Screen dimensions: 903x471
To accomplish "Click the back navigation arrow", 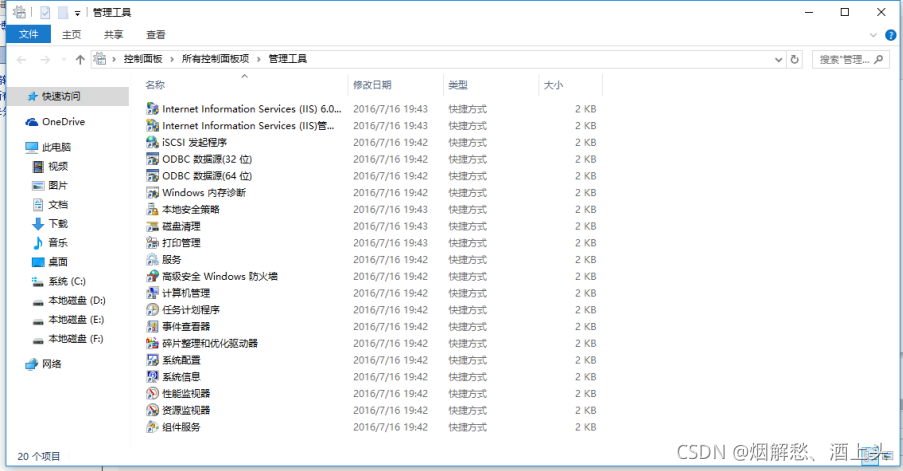I will pyautogui.click(x=22, y=59).
